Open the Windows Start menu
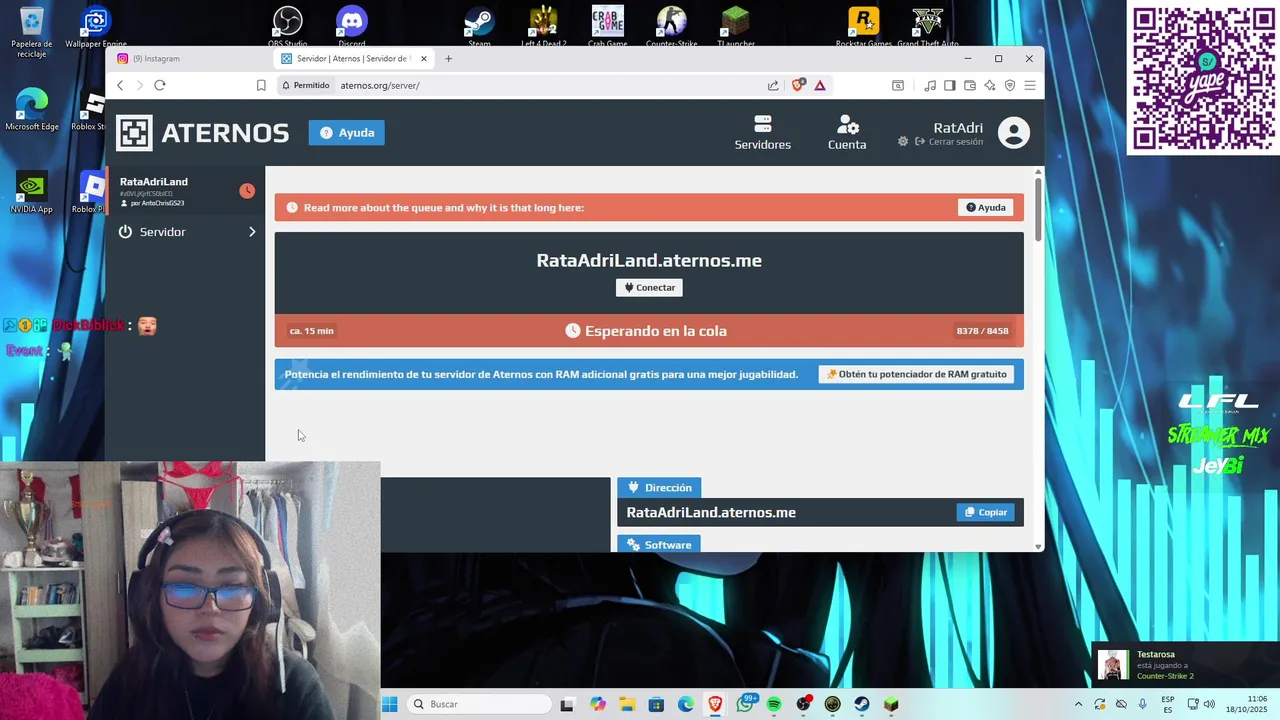This screenshot has height=720, width=1280. (390, 704)
